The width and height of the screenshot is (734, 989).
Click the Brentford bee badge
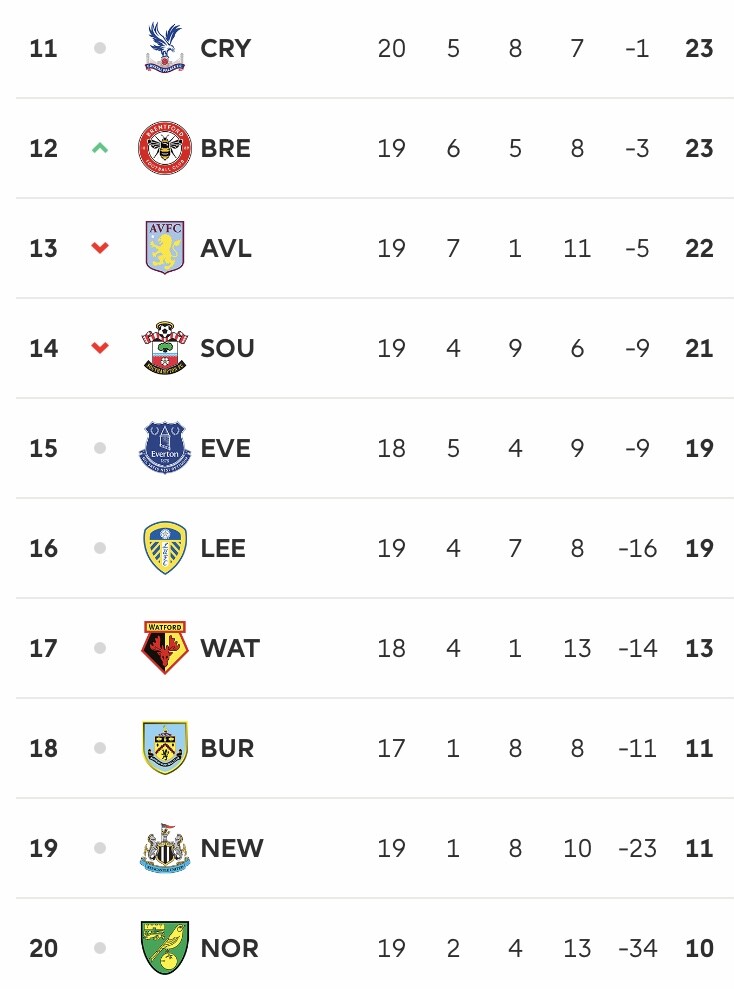pyautogui.click(x=165, y=148)
